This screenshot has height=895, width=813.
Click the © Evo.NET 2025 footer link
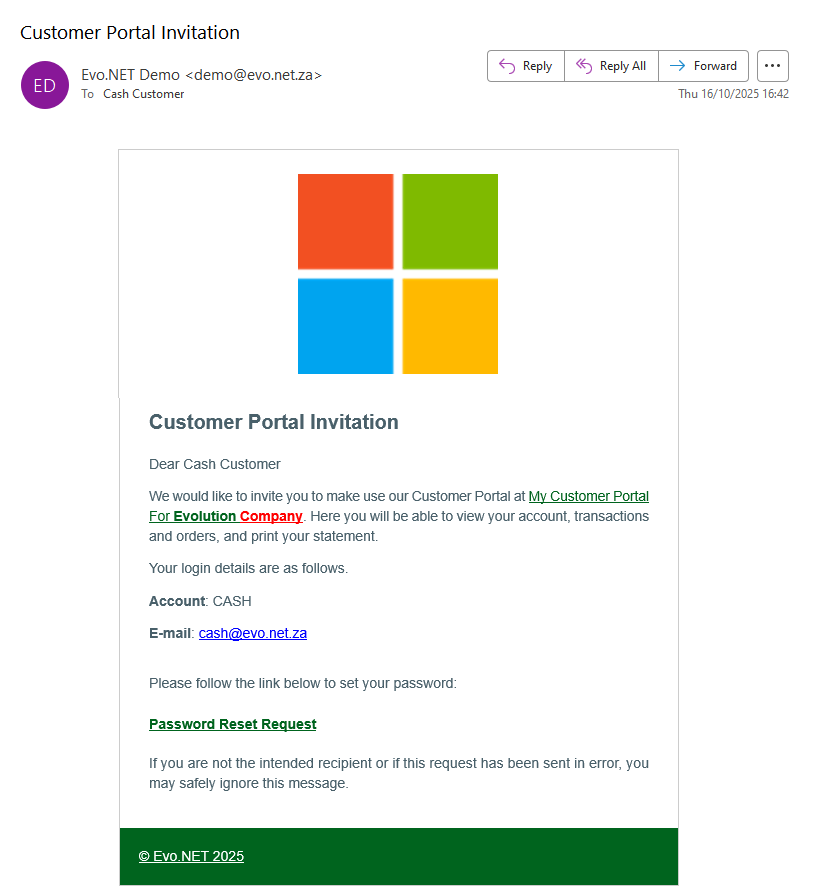point(191,856)
